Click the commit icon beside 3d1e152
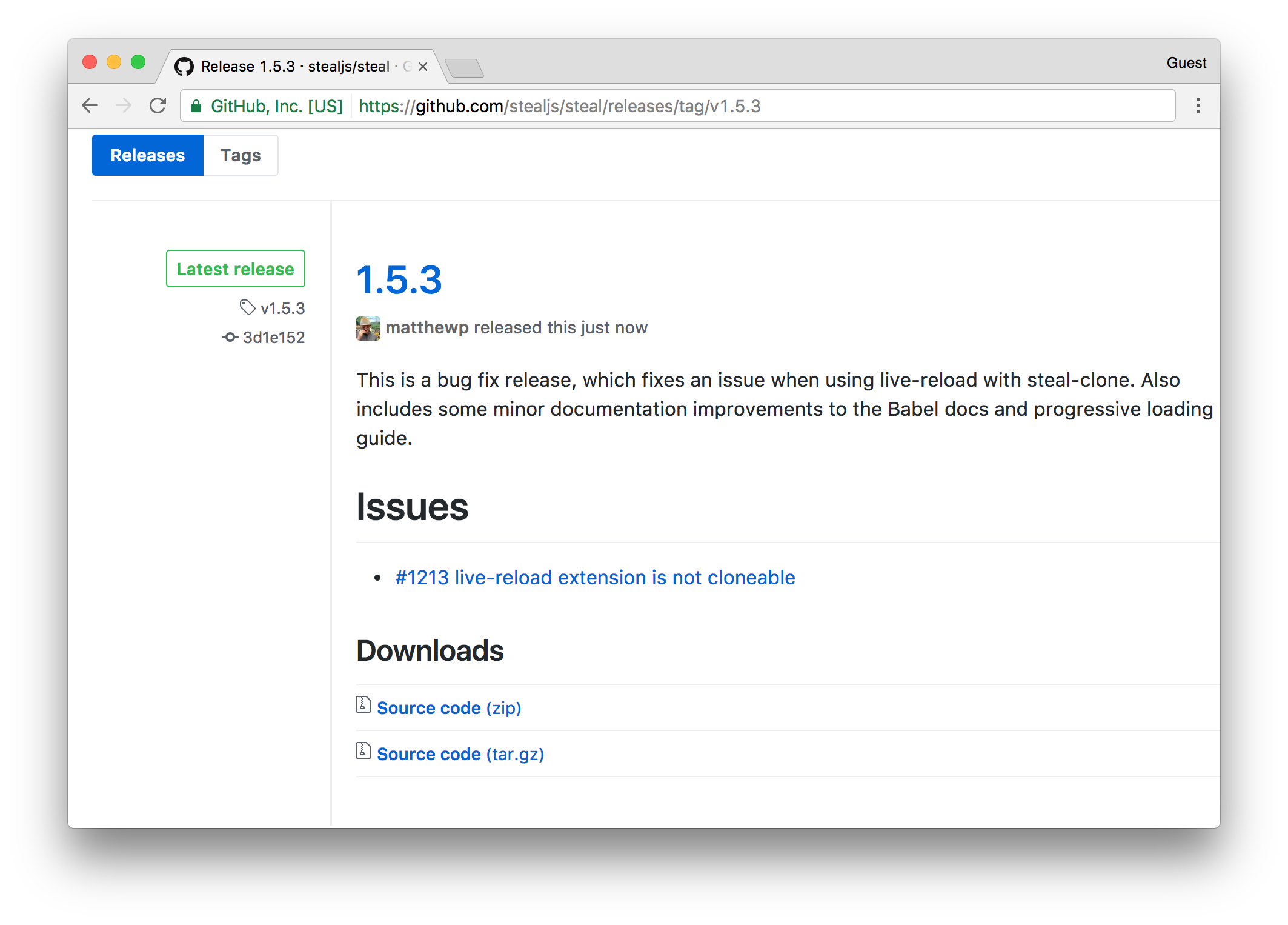The width and height of the screenshot is (1288, 925). pyautogui.click(x=230, y=337)
